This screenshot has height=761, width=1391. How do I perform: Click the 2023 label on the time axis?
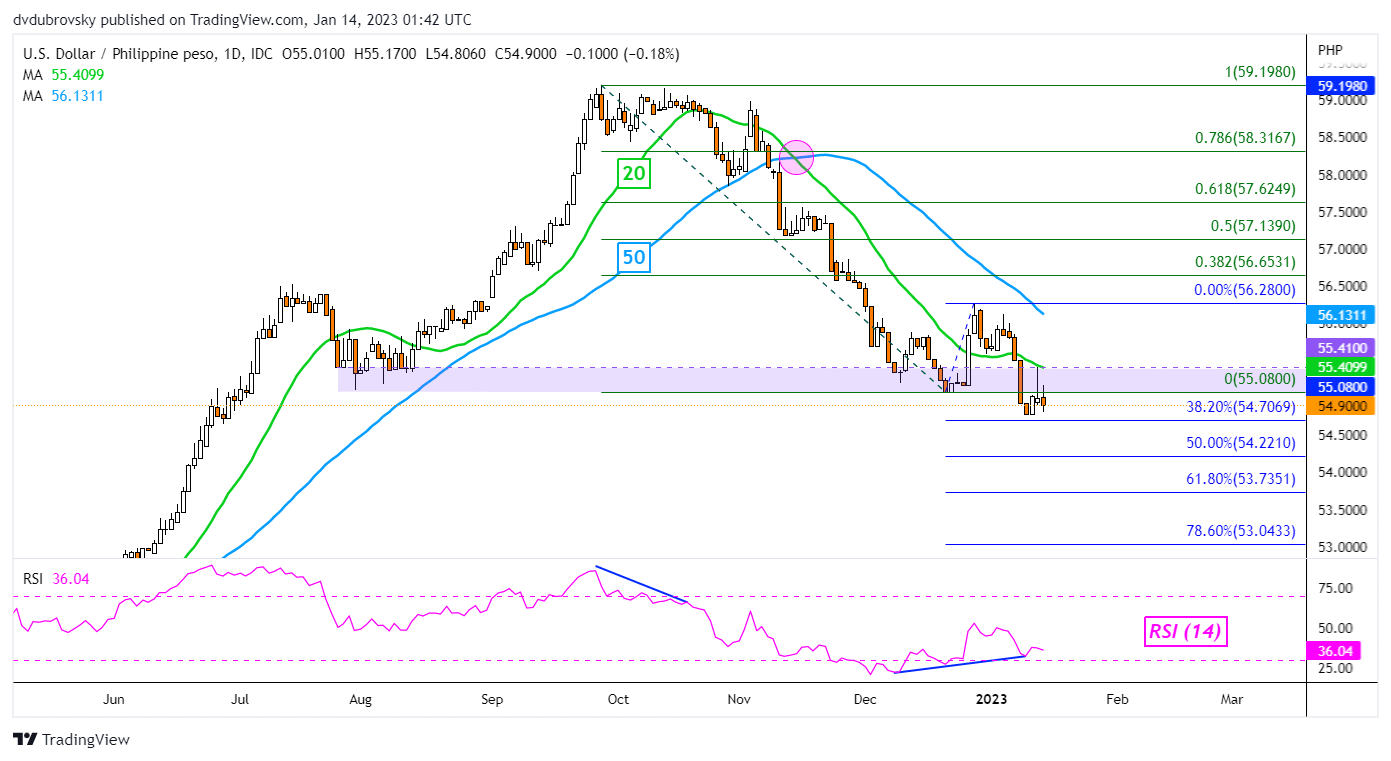point(991,700)
